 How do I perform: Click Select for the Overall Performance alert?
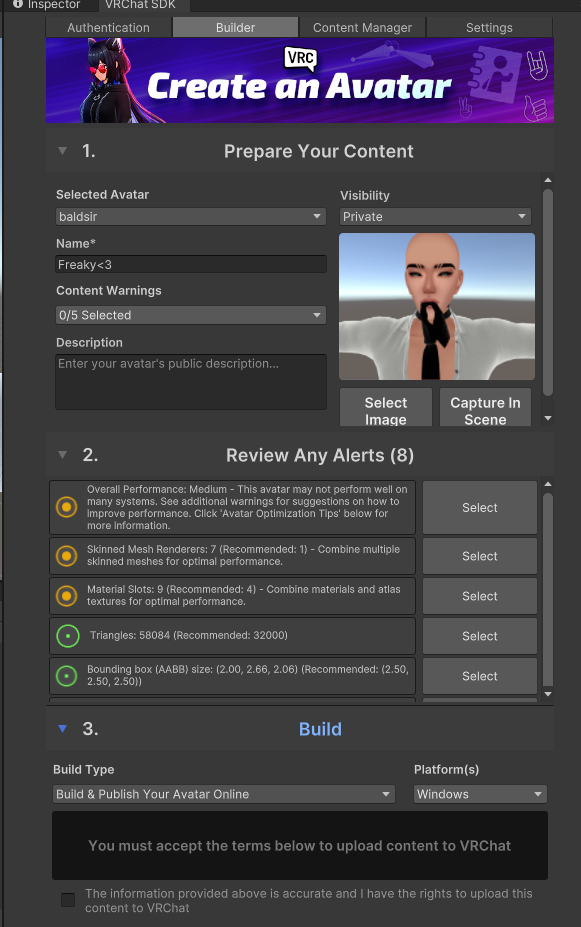click(480, 507)
